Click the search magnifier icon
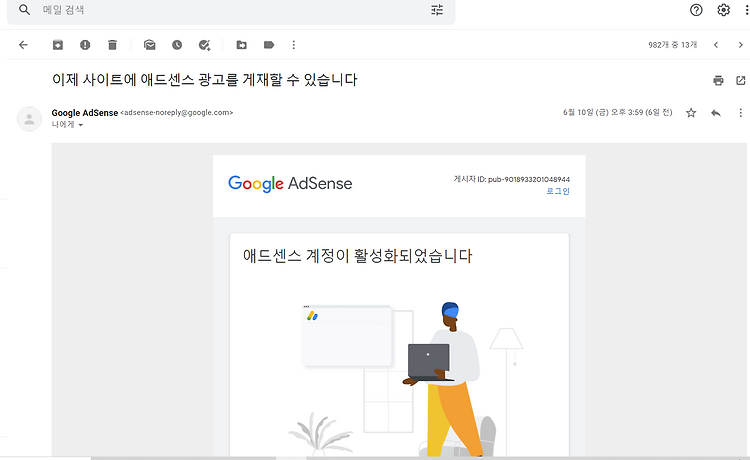The width and height of the screenshot is (750, 460). coord(24,10)
